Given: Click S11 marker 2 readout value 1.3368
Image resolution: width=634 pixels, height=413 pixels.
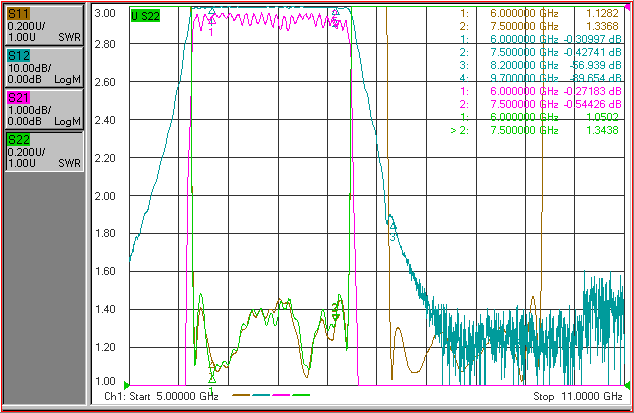Looking at the screenshot, I should [x=602, y=26].
